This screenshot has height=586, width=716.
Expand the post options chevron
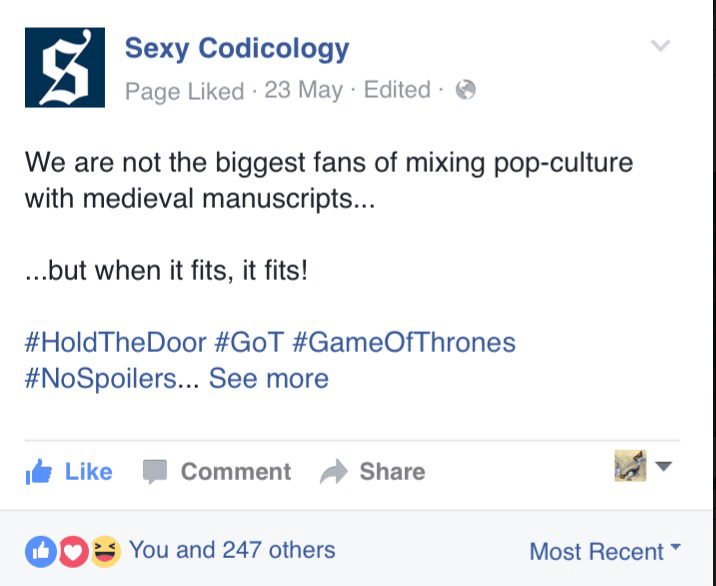660,46
